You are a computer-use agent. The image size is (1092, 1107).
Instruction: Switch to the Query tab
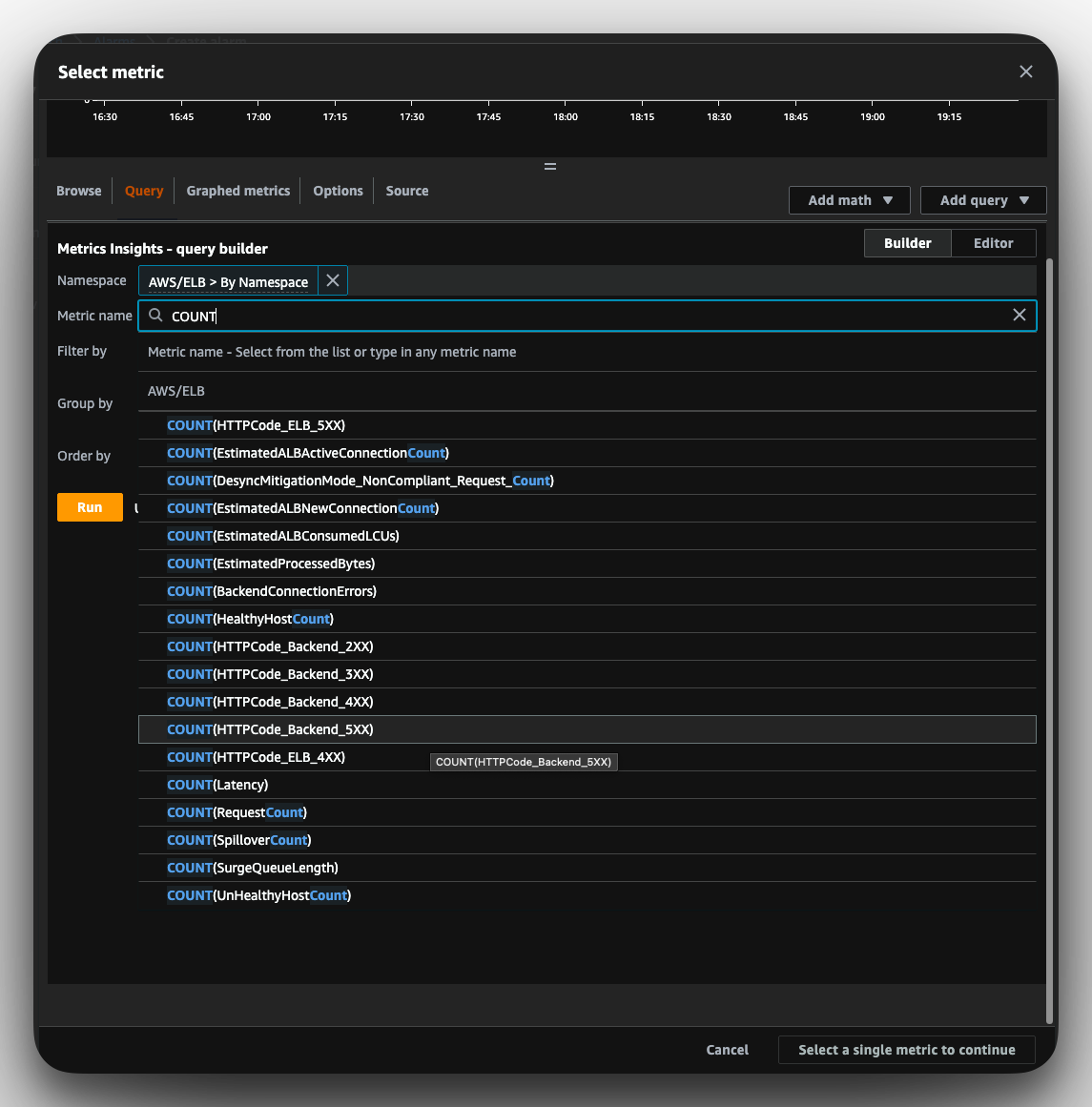pos(144,191)
